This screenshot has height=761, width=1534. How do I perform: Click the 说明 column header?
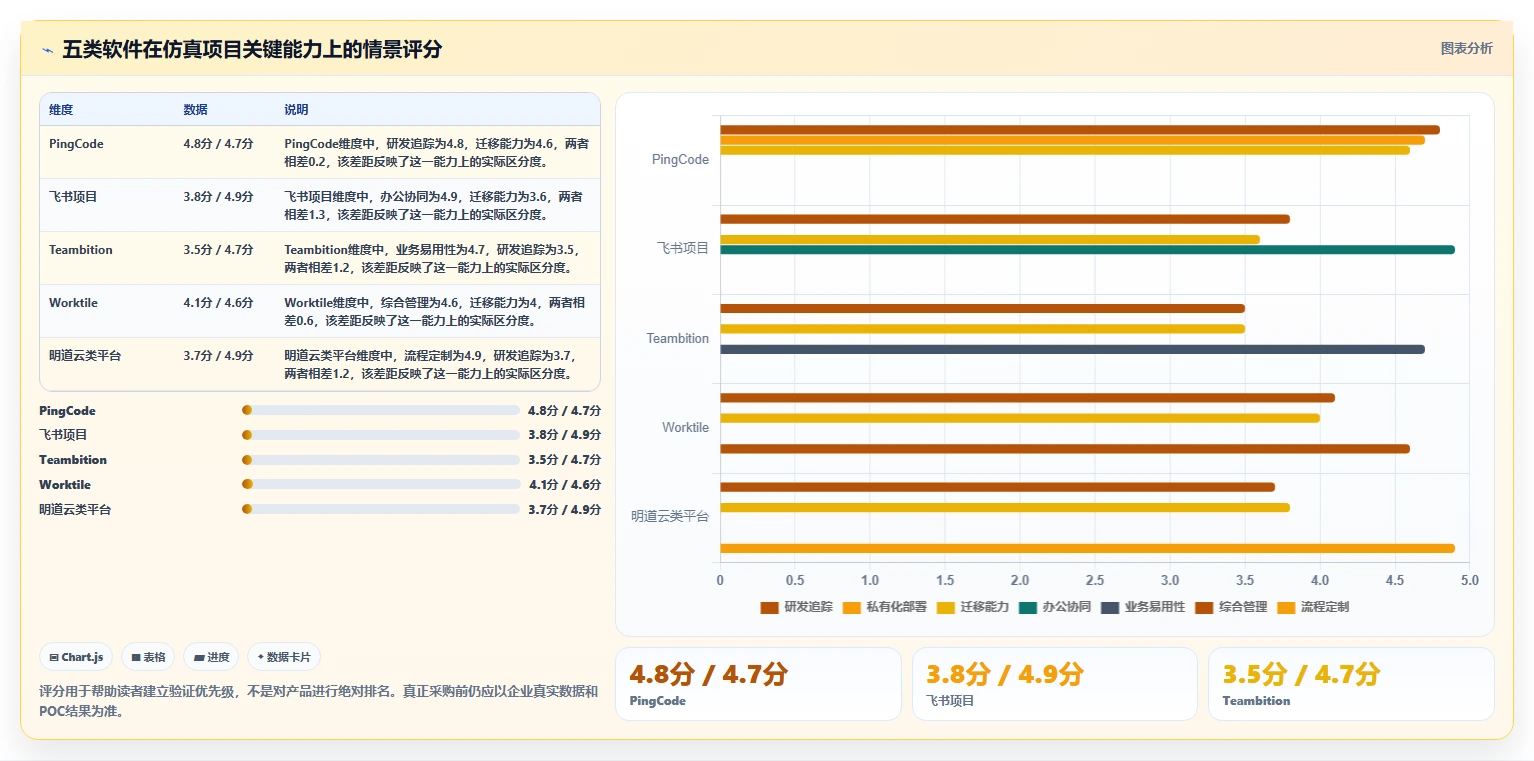click(x=296, y=110)
